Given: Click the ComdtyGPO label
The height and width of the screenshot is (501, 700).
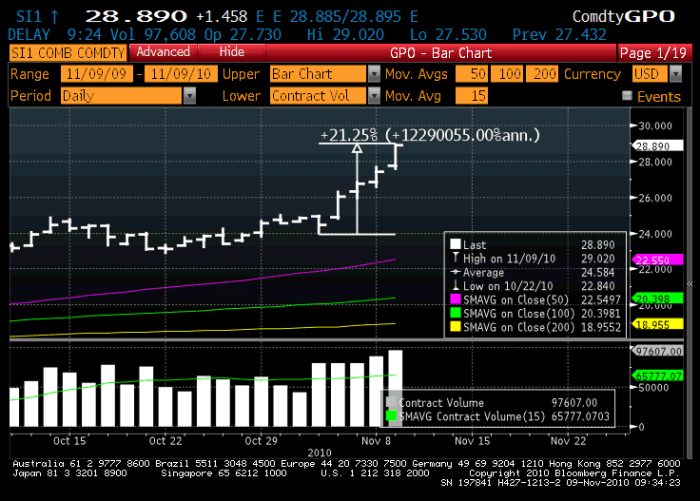Looking at the screenshot, I should click(623, 17).
